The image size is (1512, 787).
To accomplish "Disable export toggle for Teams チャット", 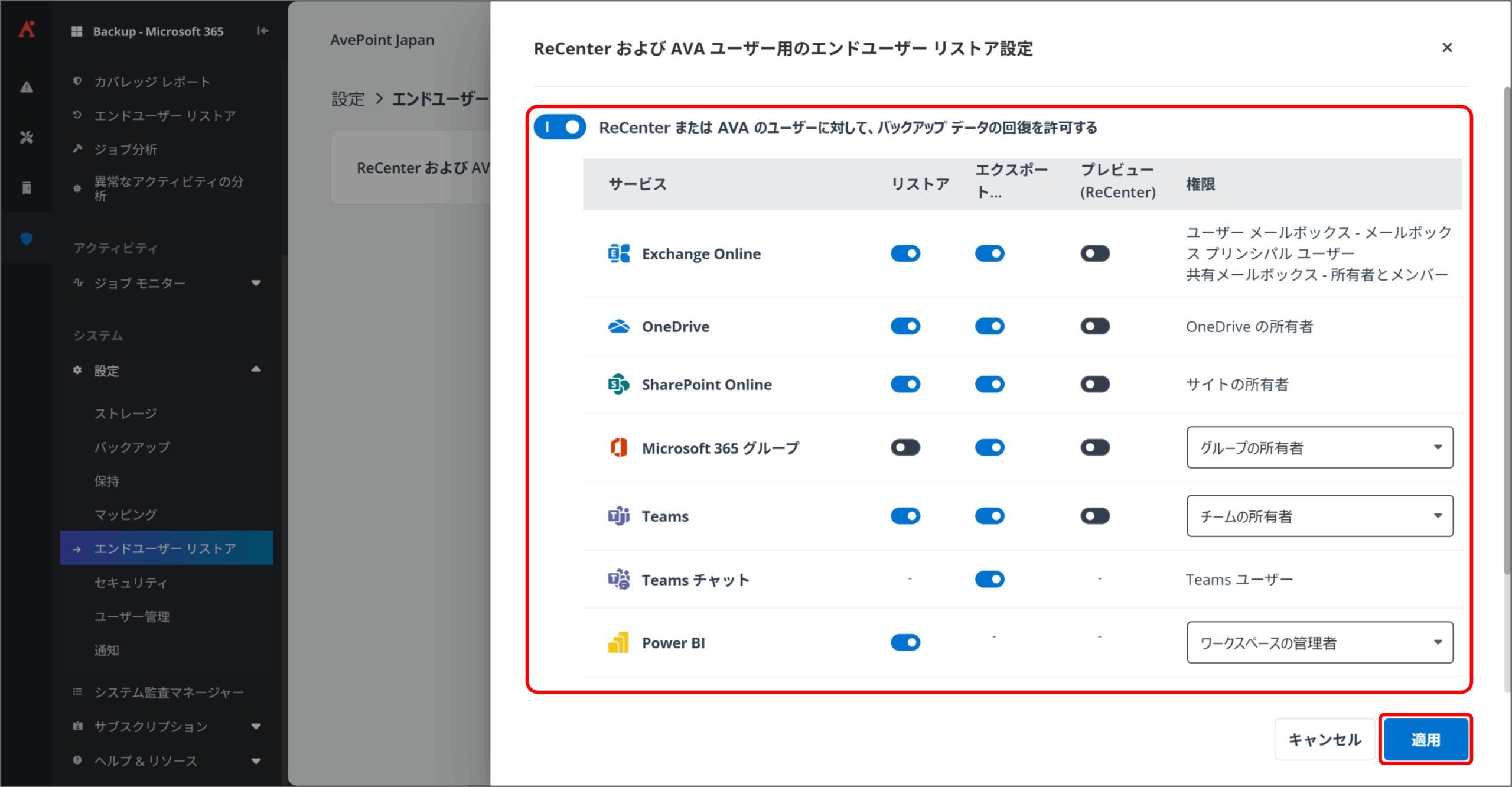I will click(x=989, y=580).
